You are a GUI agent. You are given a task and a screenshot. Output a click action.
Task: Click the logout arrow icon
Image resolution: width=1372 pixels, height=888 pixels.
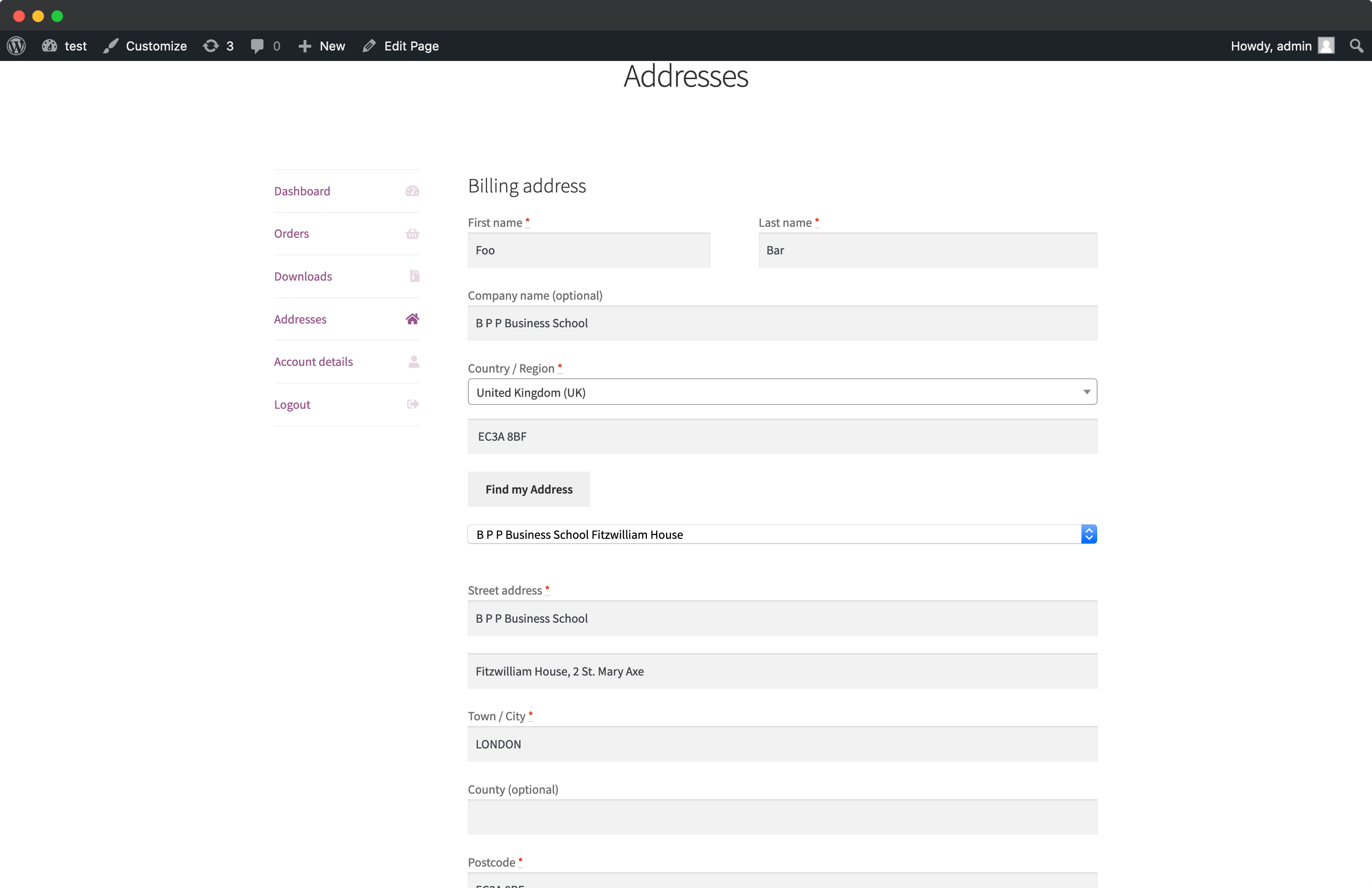click(413, 404)
